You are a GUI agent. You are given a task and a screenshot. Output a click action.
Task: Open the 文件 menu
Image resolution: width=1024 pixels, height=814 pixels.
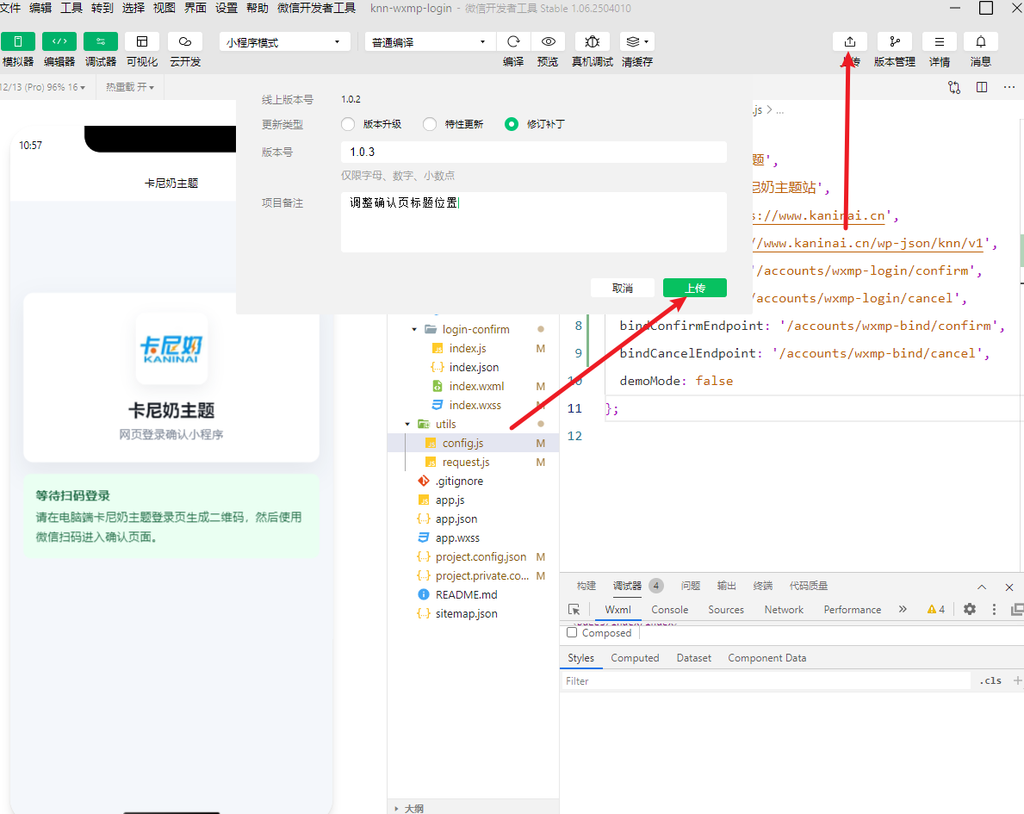coord(10,8)
